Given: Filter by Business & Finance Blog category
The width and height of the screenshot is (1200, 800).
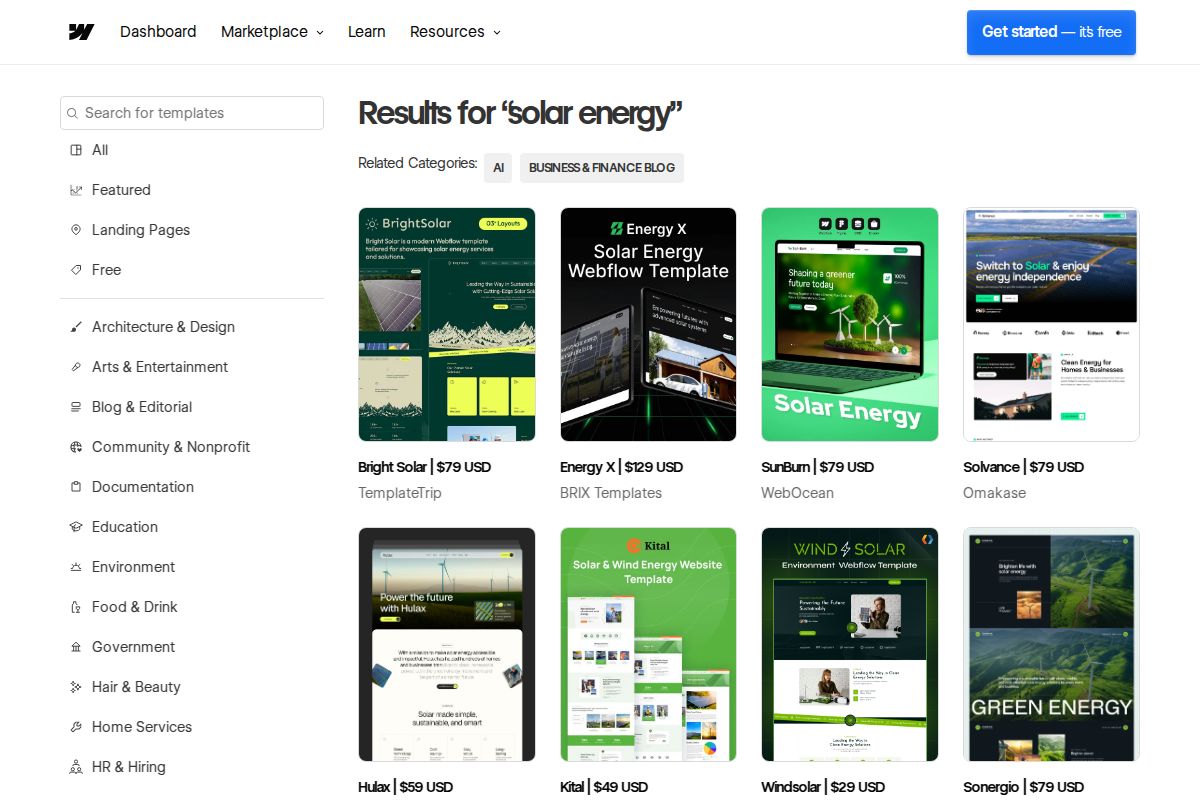Looking at the screenshot, I should pos(601,168).
